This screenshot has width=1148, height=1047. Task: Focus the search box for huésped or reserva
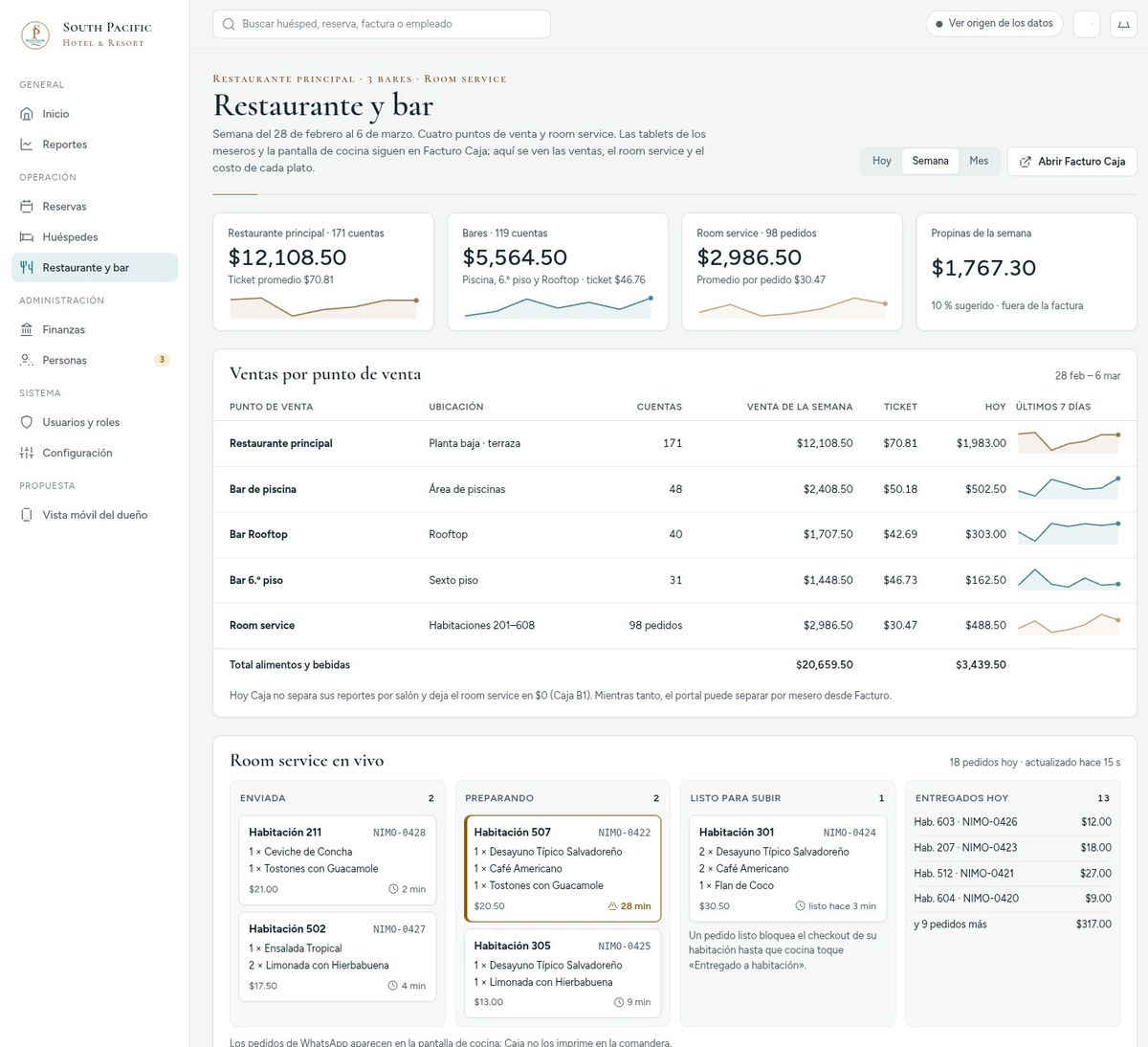(x=382, y=24)
